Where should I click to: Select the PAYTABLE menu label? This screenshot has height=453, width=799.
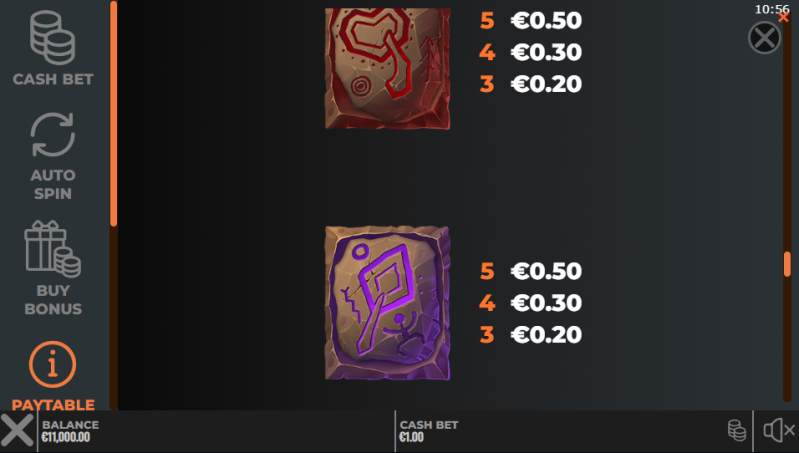pos(53,405)
